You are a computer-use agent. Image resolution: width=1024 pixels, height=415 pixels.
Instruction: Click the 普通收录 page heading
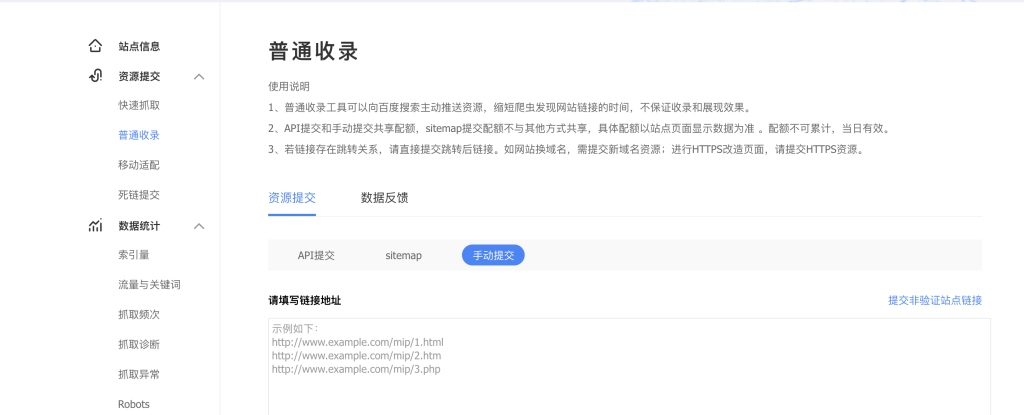click(x=313, y=52)
